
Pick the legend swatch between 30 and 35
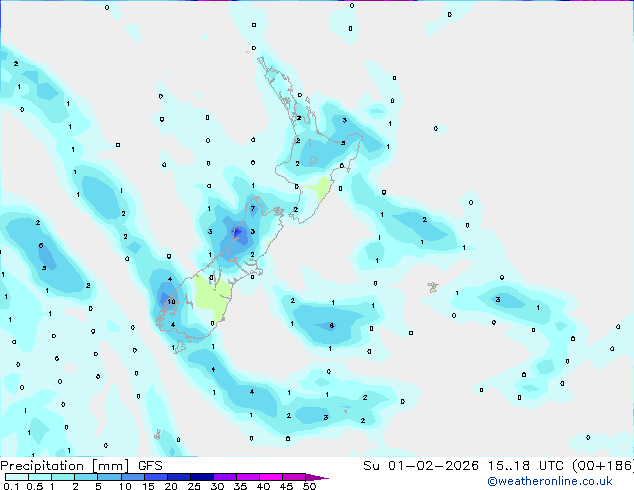click(224, 477)
